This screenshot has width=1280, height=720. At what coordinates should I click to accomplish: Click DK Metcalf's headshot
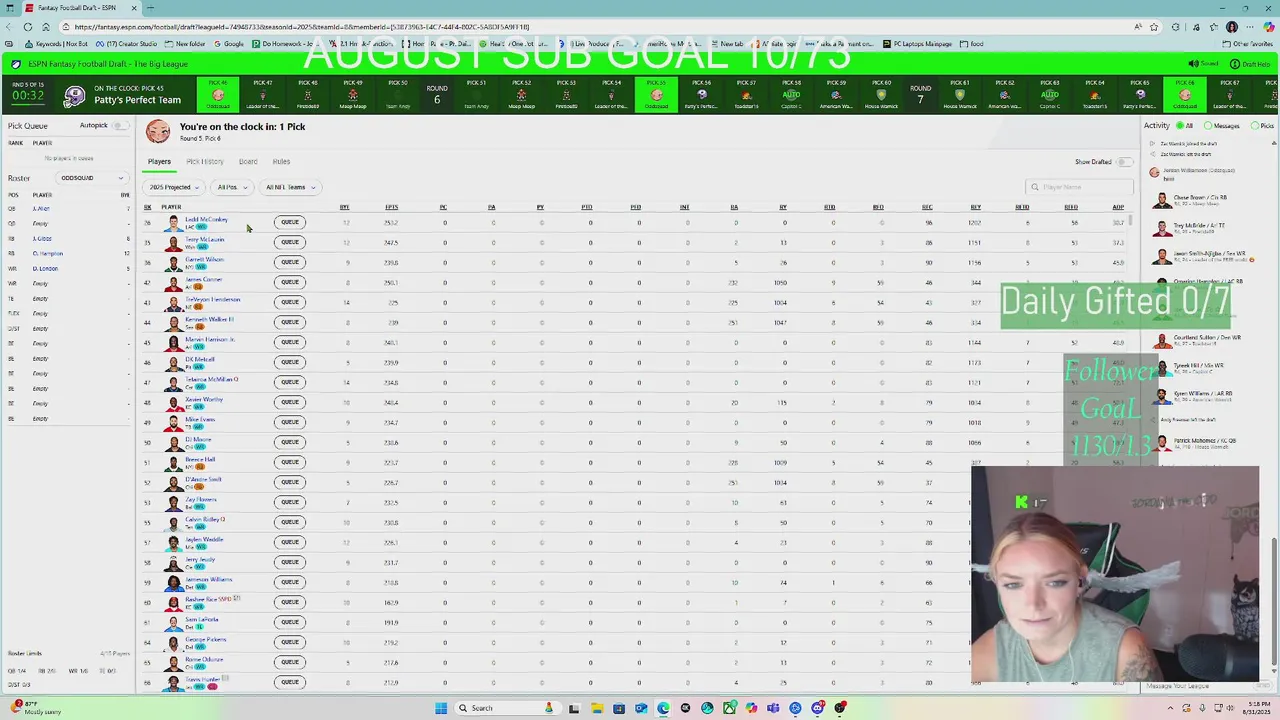174,362
